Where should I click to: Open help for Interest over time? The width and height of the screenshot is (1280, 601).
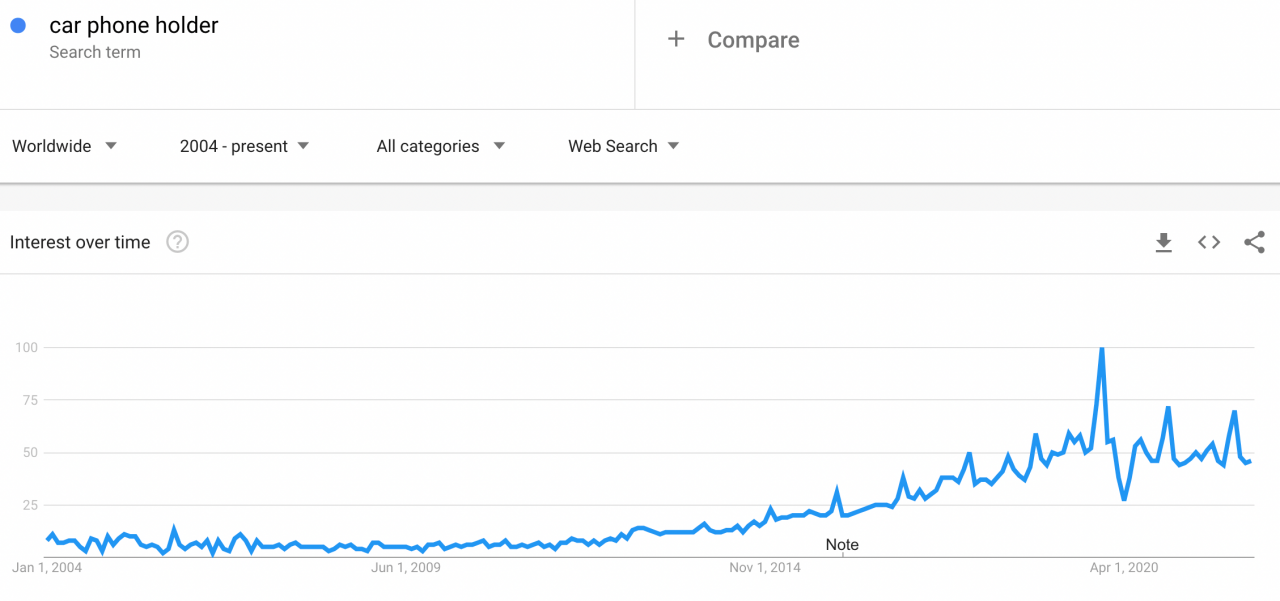pyautogui.click(x=177, y=242)
